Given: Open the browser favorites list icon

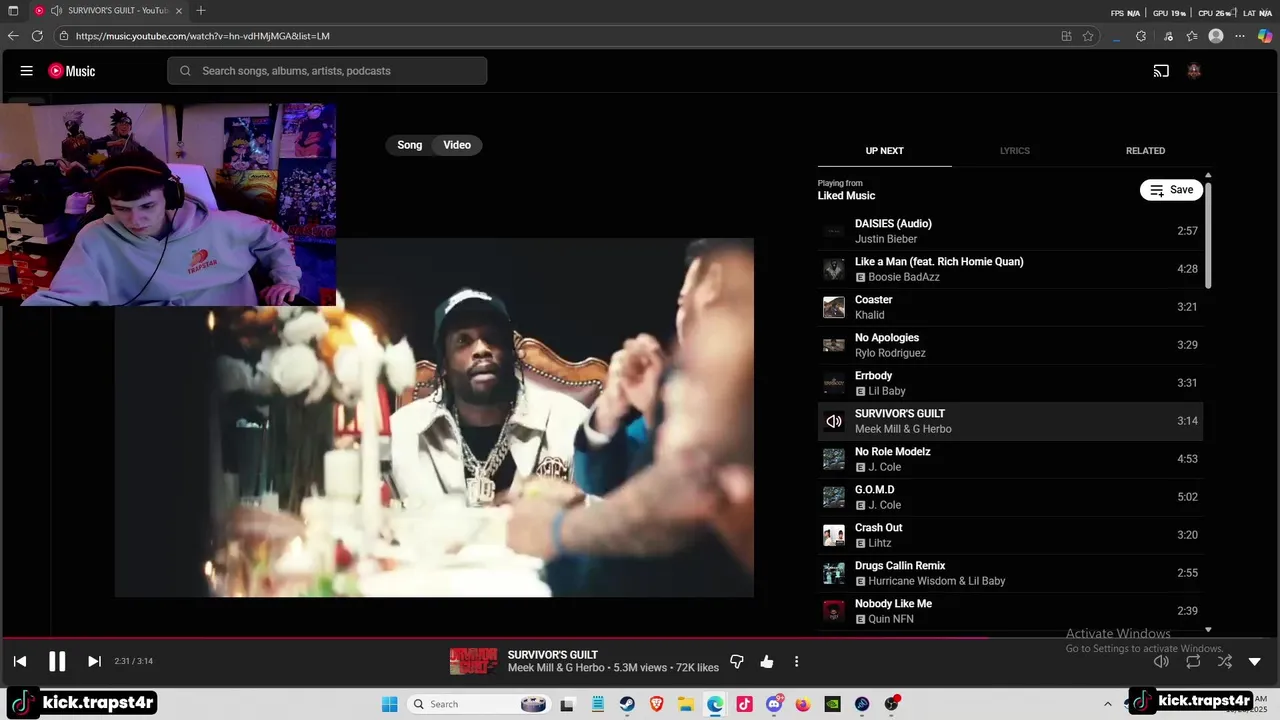Looking at the screenshot, I should pos(1192,36).
